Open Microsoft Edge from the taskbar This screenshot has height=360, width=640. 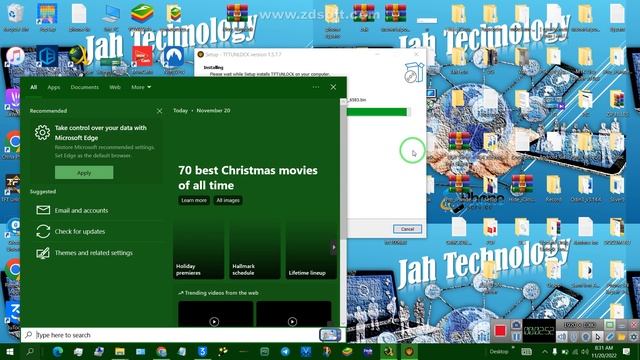[58, 351]
